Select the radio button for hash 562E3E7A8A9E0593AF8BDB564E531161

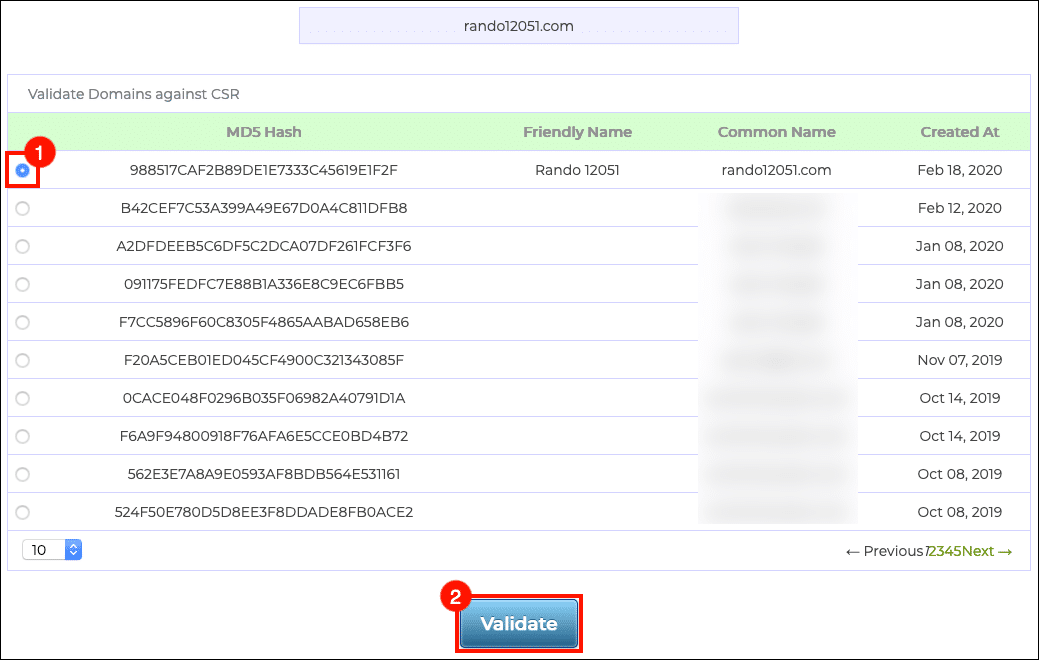click(22, 474)
